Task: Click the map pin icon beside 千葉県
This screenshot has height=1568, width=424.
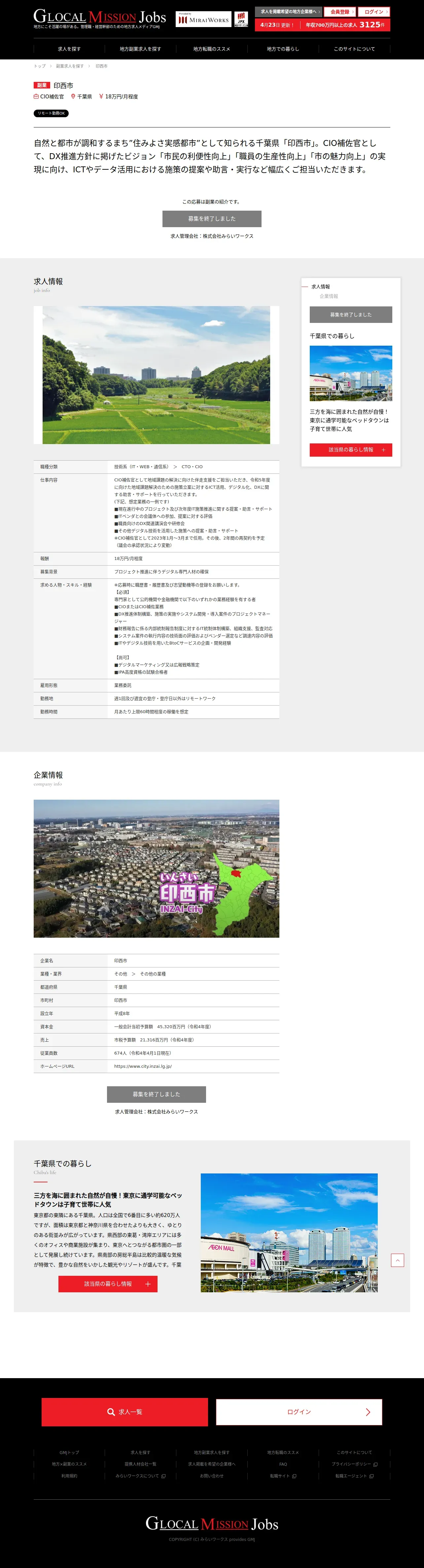Action: click(x=73, y=96)
